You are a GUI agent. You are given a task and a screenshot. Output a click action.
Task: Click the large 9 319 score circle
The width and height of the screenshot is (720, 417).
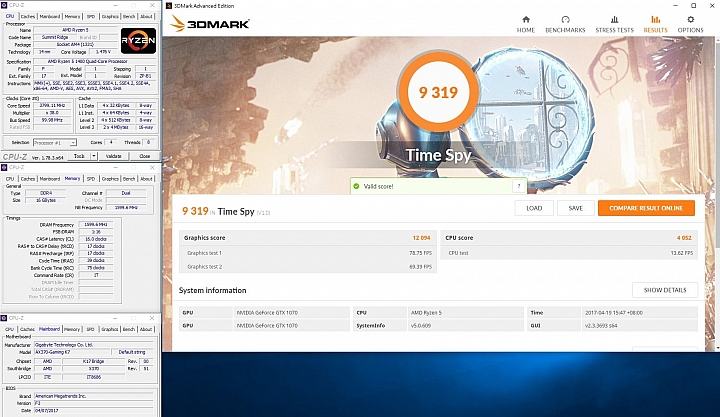tap(438, 92)
